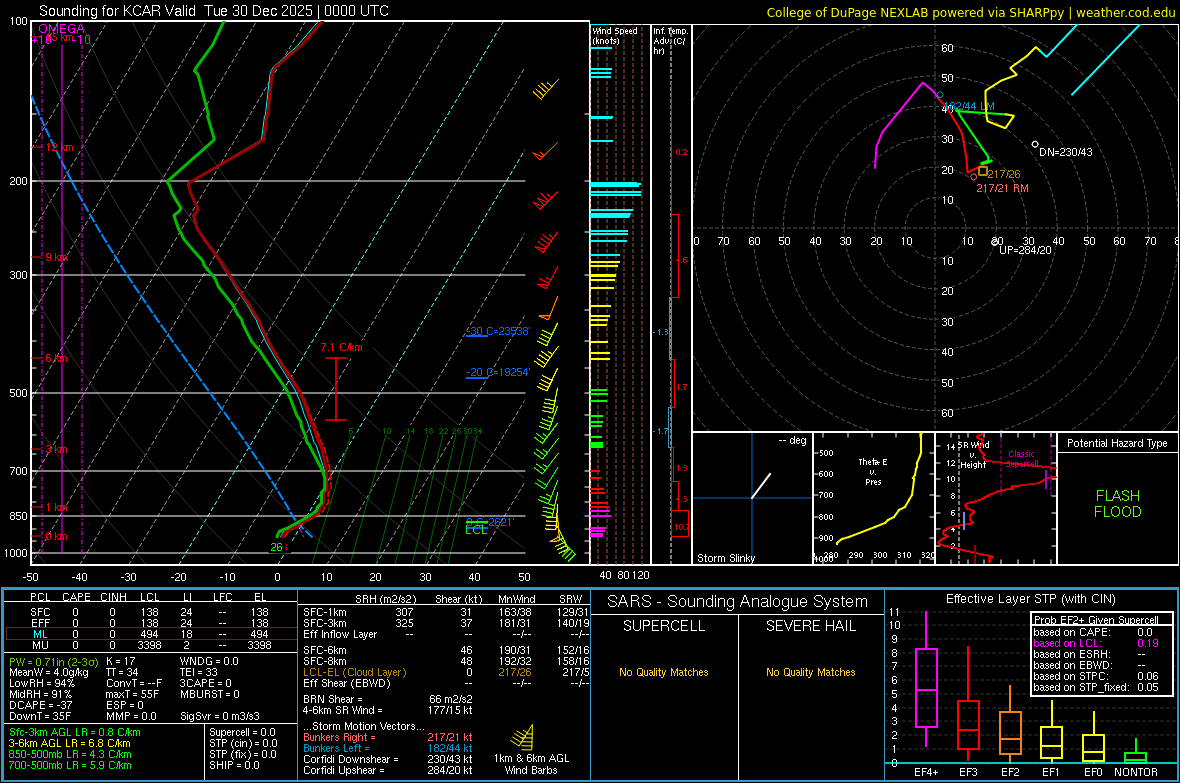Viewport: 1180px width, 783px height.
Task: Click the 'Storm Slinky' panel label
Action: click(725, 558)
